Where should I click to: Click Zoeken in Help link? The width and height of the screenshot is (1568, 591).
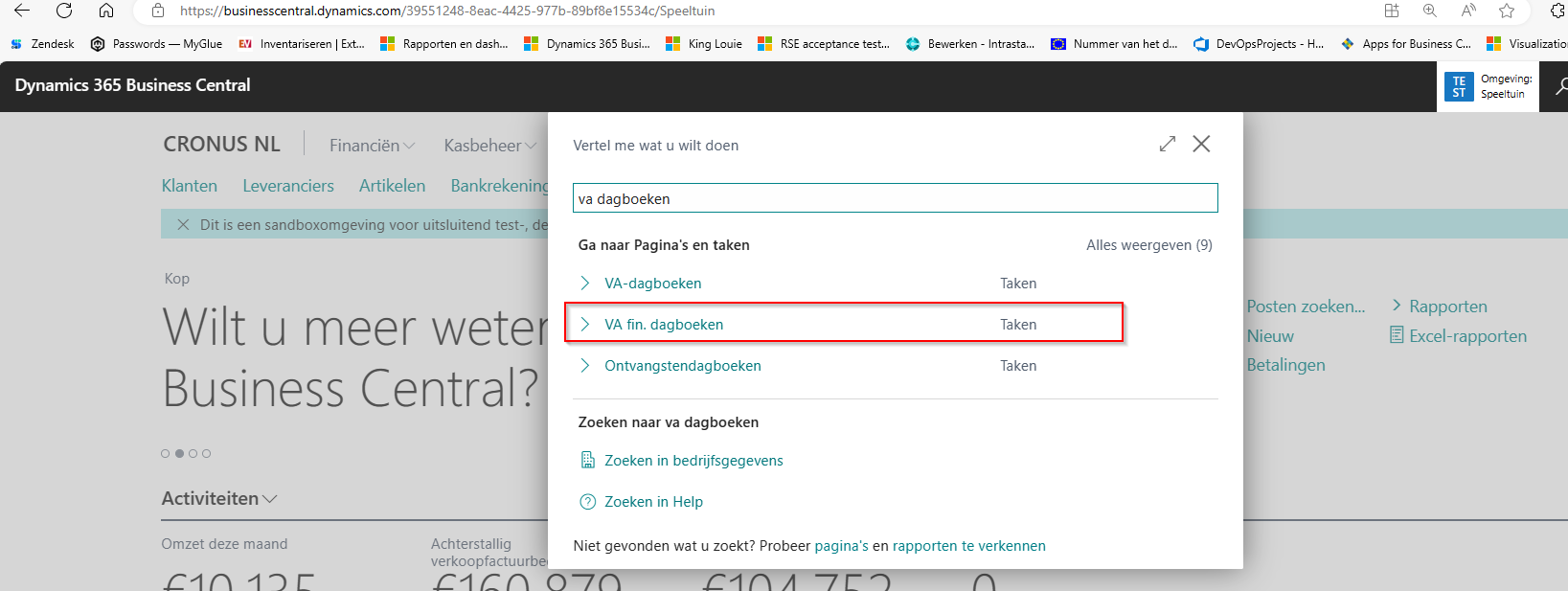[x=653, y=502]
